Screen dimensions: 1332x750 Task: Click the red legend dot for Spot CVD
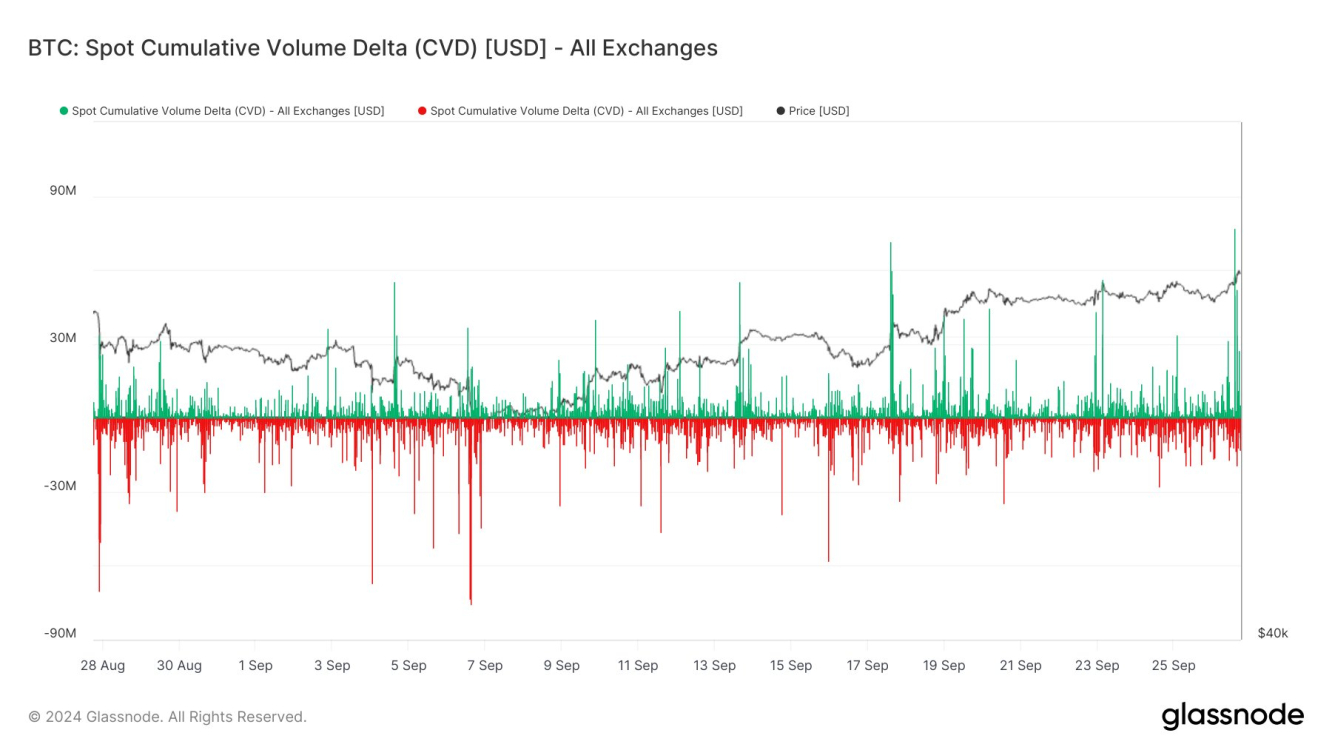(x=423, y=111)
